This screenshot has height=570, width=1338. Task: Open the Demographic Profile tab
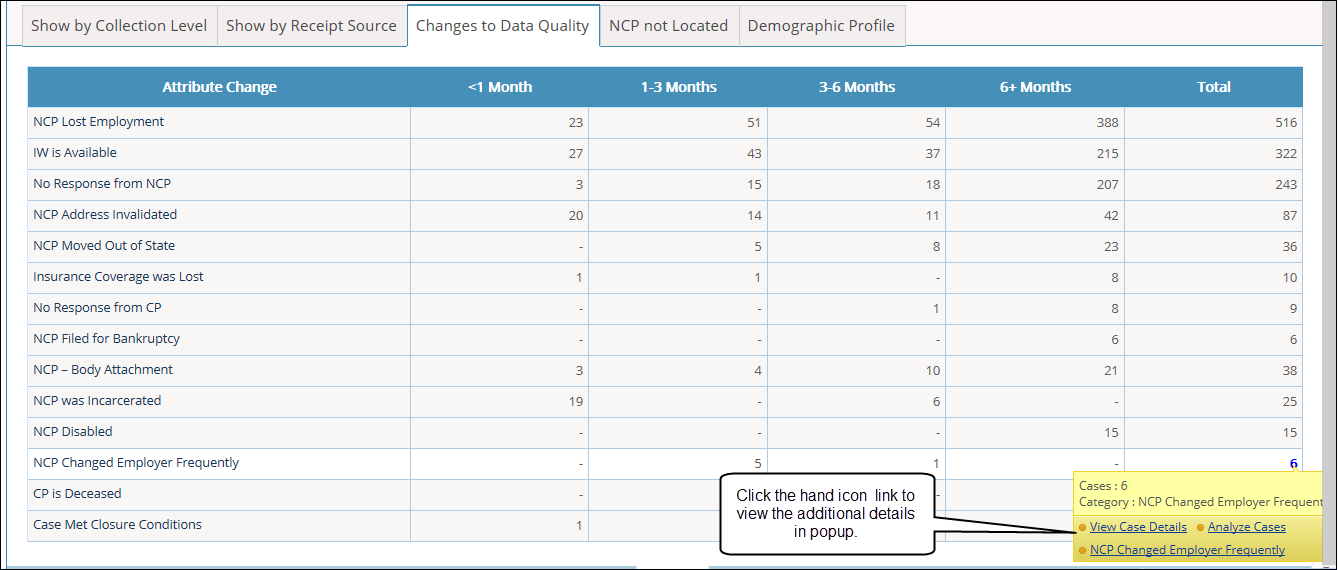tap(821, 26)
